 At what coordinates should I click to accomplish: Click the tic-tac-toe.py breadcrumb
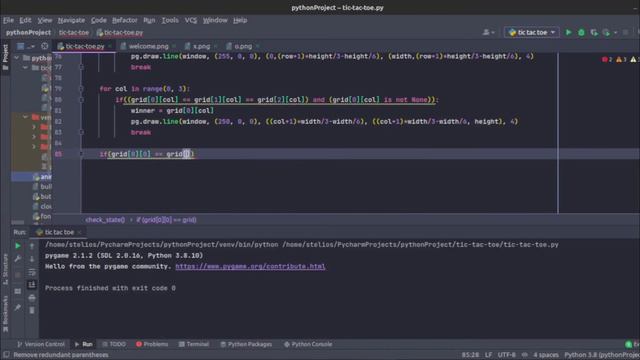(x=120, y=32)
